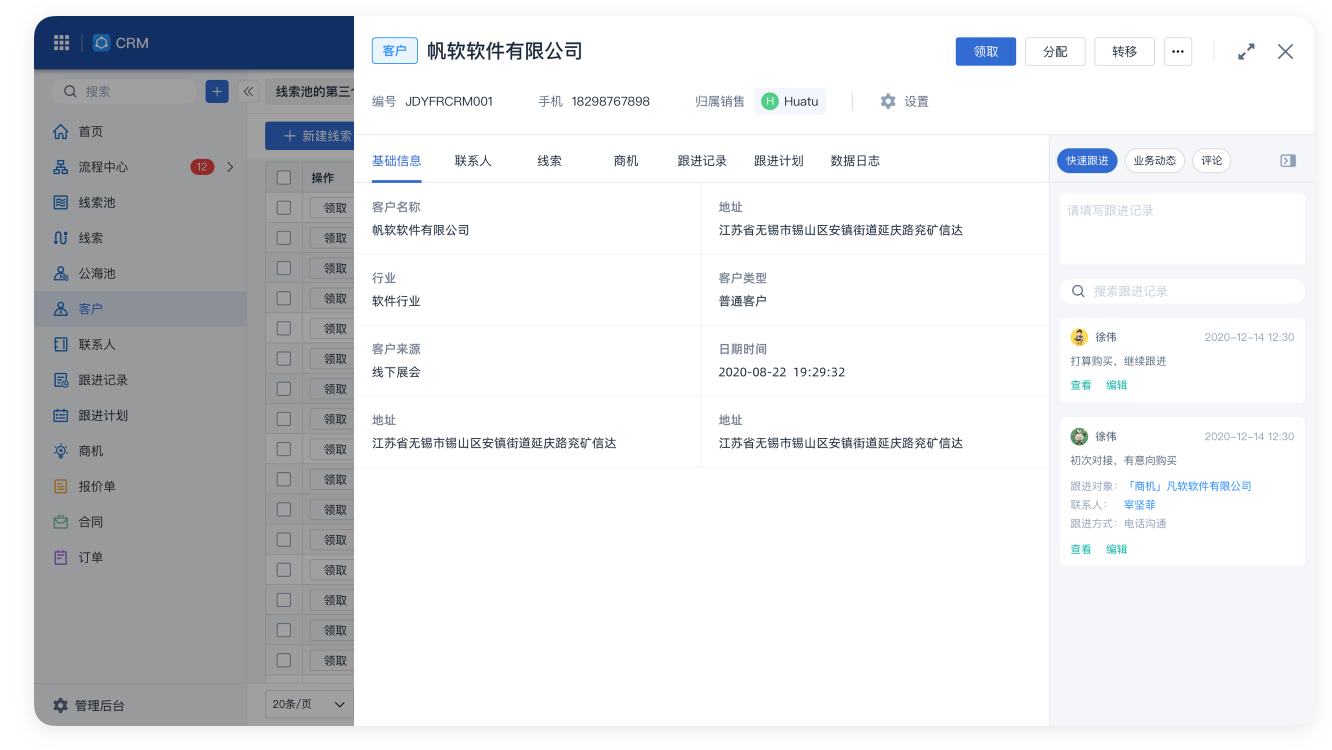The height and width of the screenshot is (750, 1332).
Task: Select 客户 in the sidebar
Action: 140,309
